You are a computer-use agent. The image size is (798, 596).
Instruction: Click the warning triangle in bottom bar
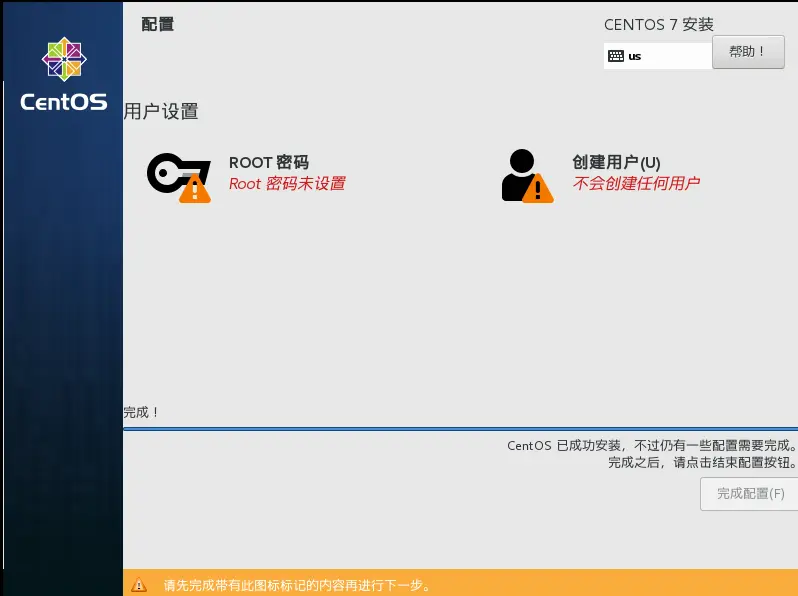tap(139, 585)
